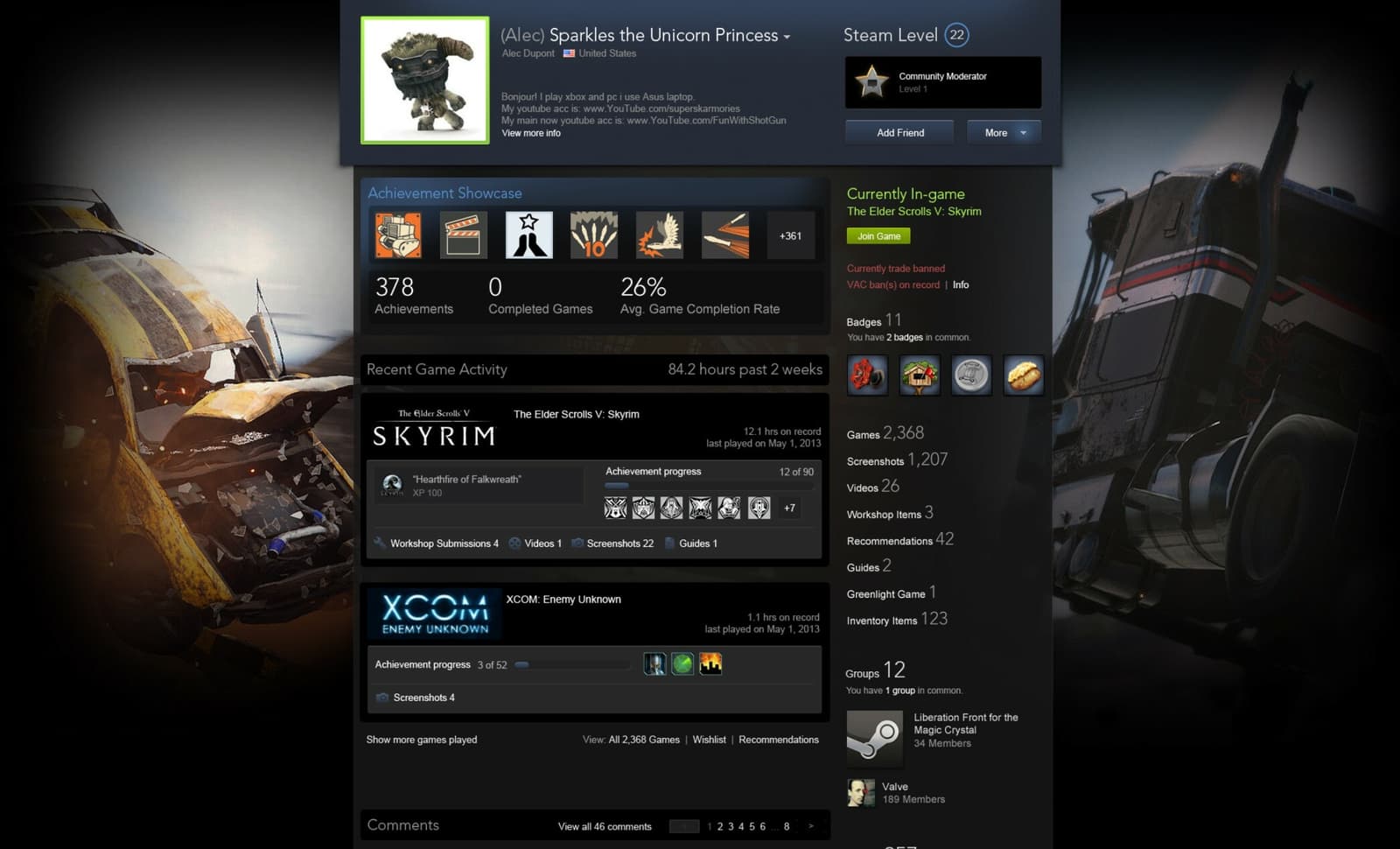This screenshot has width=1400, height=849.
Task: View the green XCOM achievement icon
Action: tap(682, 663)
